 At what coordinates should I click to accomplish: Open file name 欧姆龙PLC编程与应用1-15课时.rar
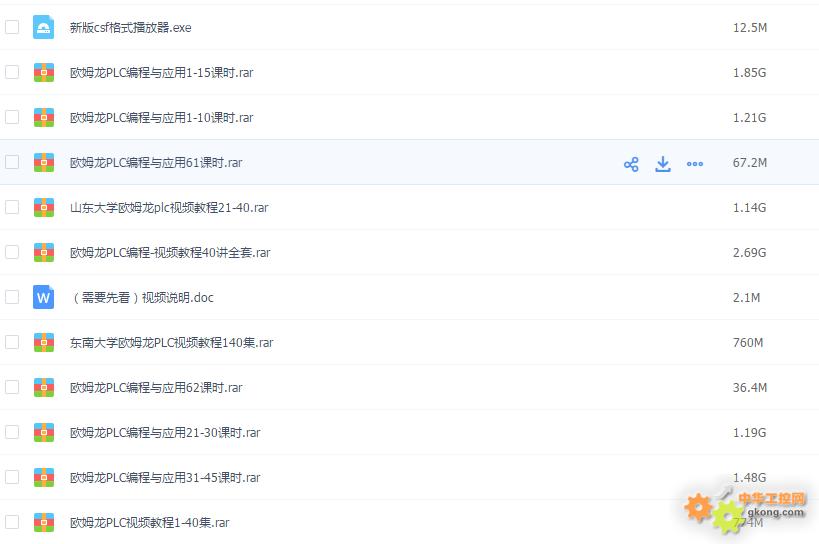pyautogui.click(x=161, y=73)
